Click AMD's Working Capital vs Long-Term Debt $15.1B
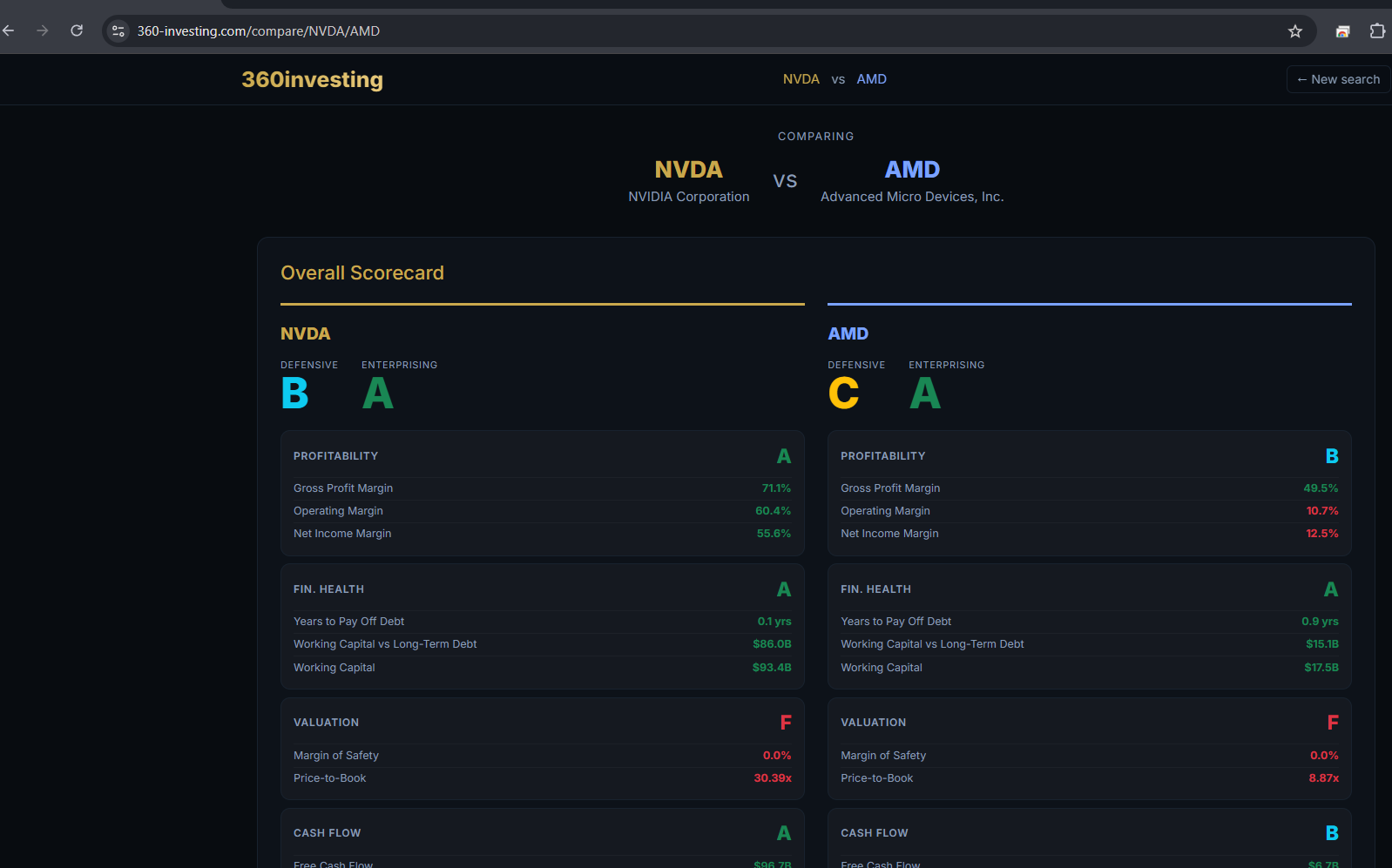 point(1322,644)
